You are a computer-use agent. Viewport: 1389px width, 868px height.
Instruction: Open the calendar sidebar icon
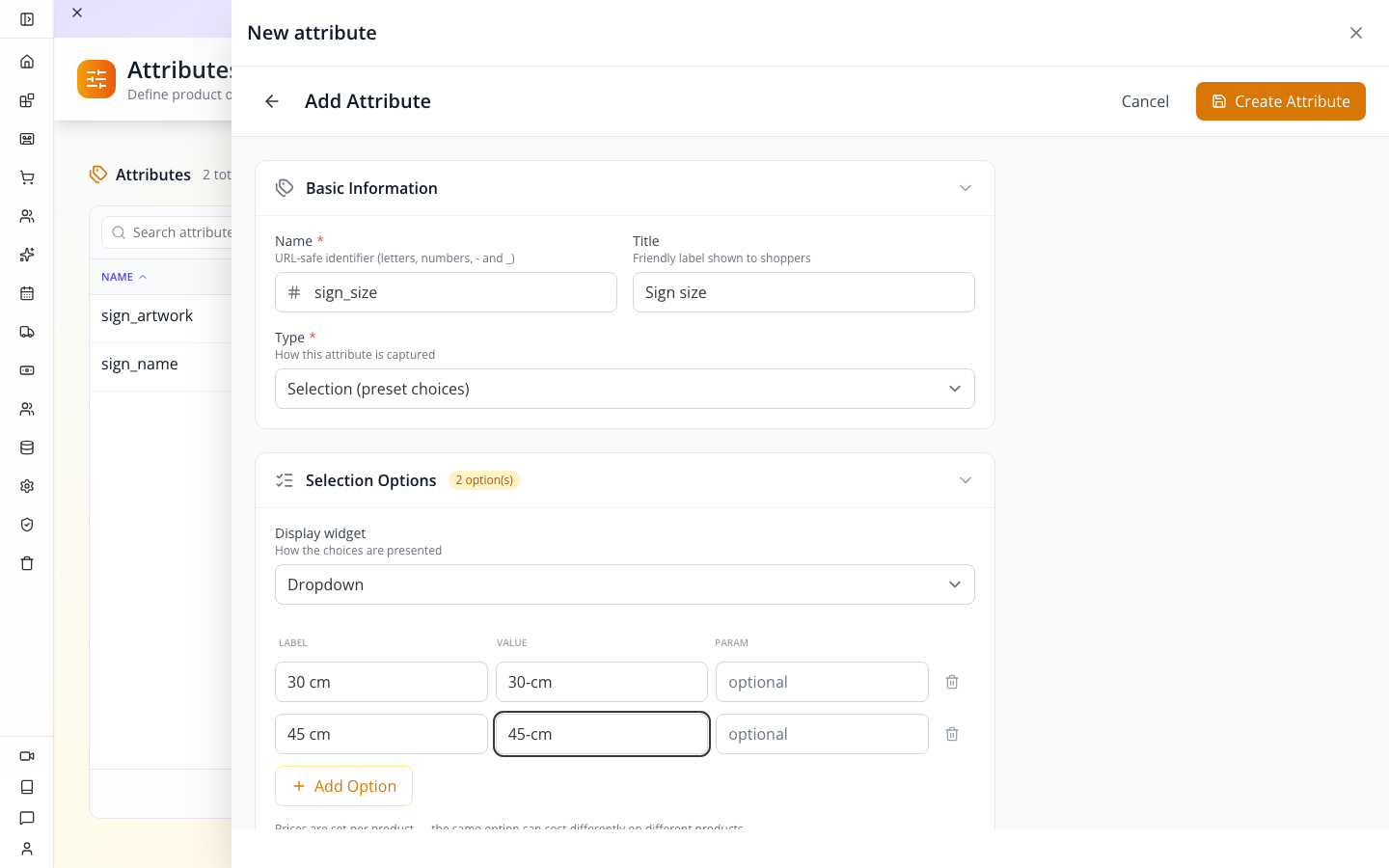(27, 293)
